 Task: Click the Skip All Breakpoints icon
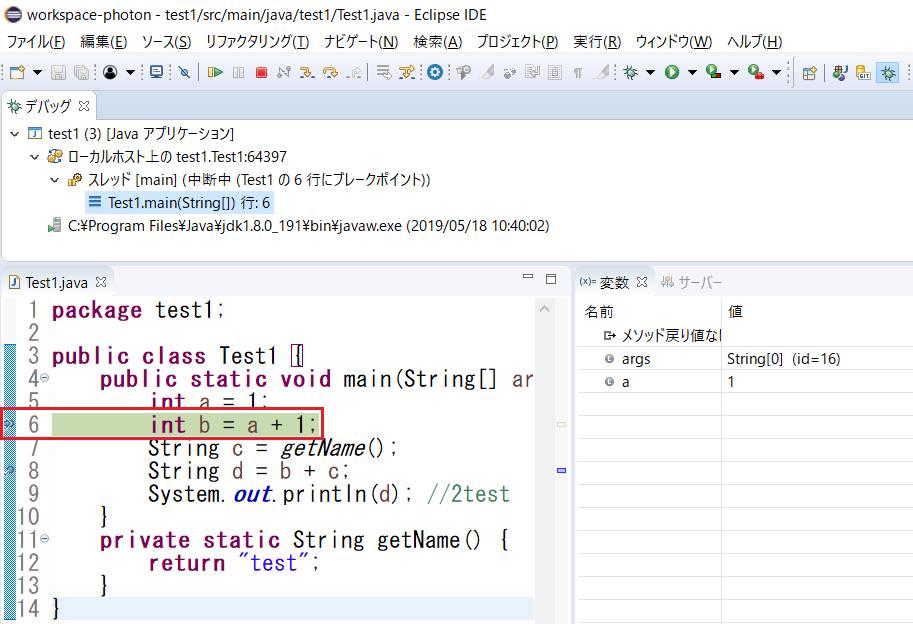pyautogui.click(x=184, y=72)
